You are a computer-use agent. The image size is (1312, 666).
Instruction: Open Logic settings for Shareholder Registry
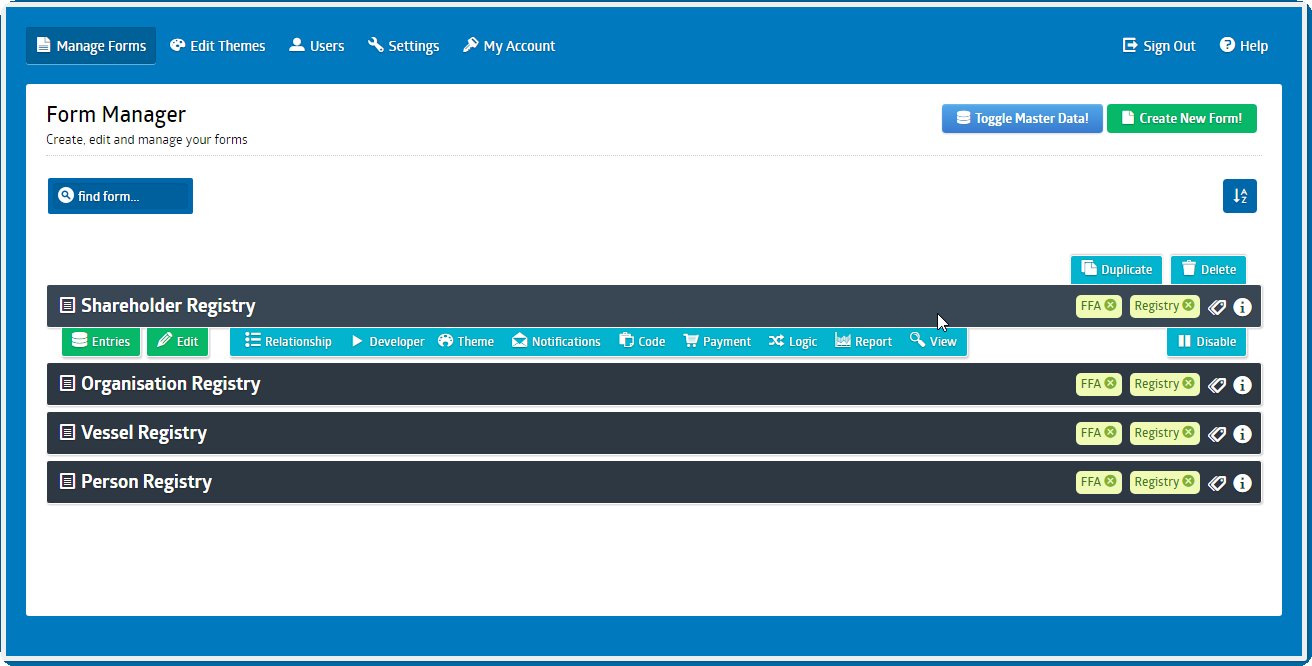(792, 342)
